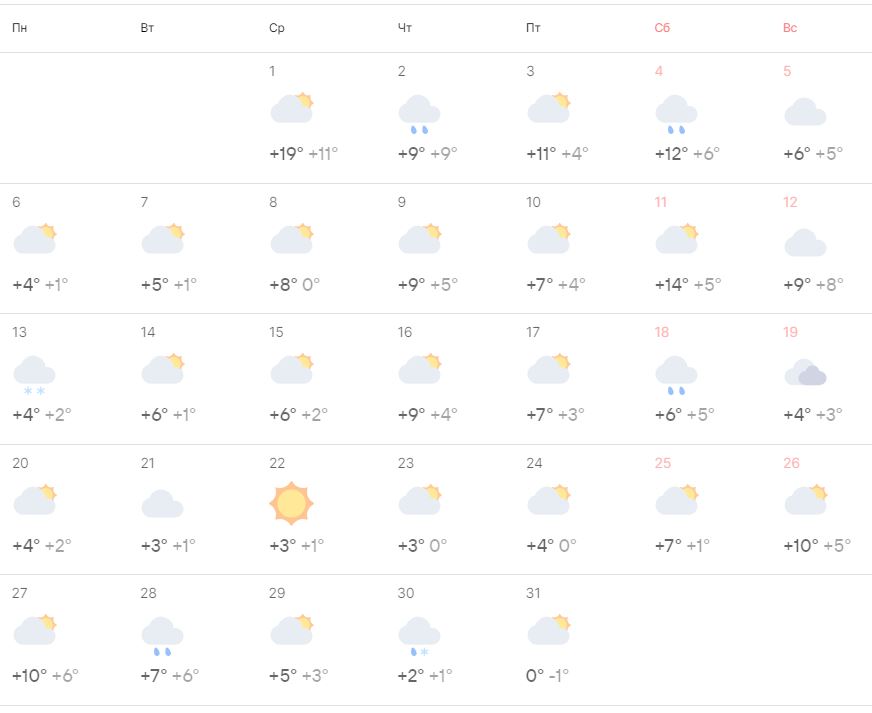Click the Пн weekday column header
Image resolution: width=872 pixels, height=713 pixels.
click(20, 28)
